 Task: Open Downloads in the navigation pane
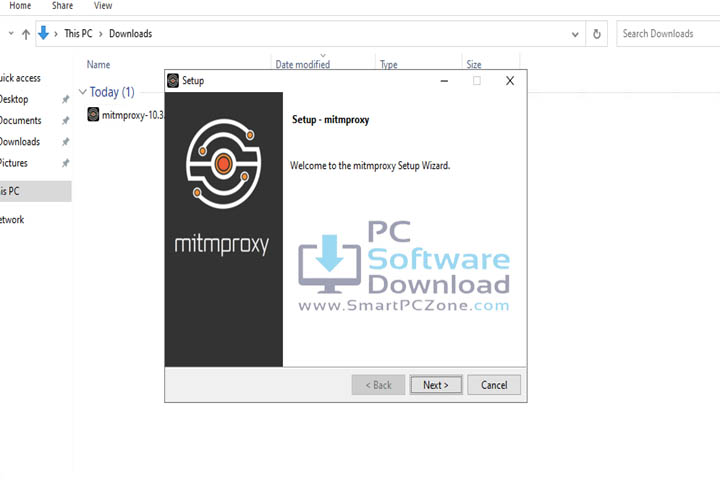[20, 141]
